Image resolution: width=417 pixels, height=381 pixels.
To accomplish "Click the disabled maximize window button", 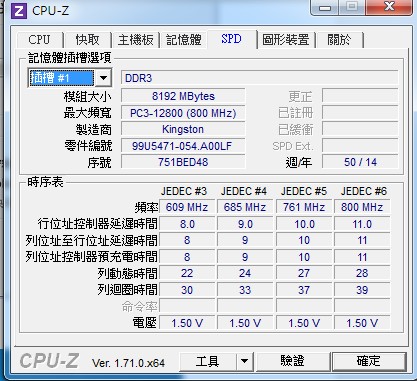I will (x=351, y=7).
